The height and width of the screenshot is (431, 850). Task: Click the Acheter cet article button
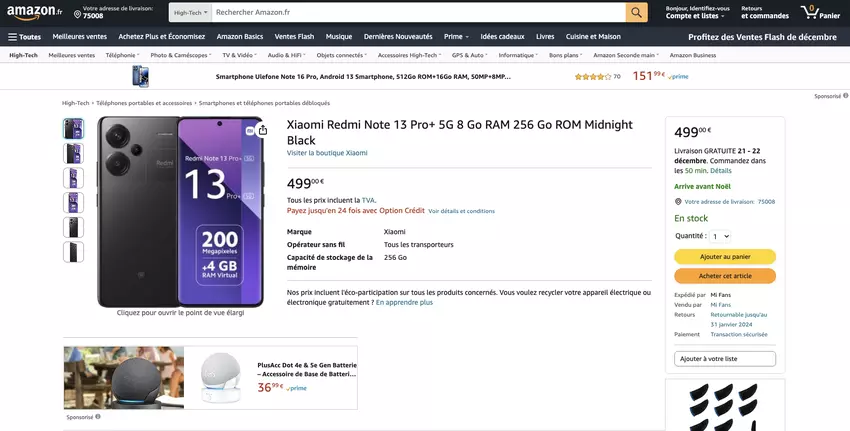click(x=725, y=276)
